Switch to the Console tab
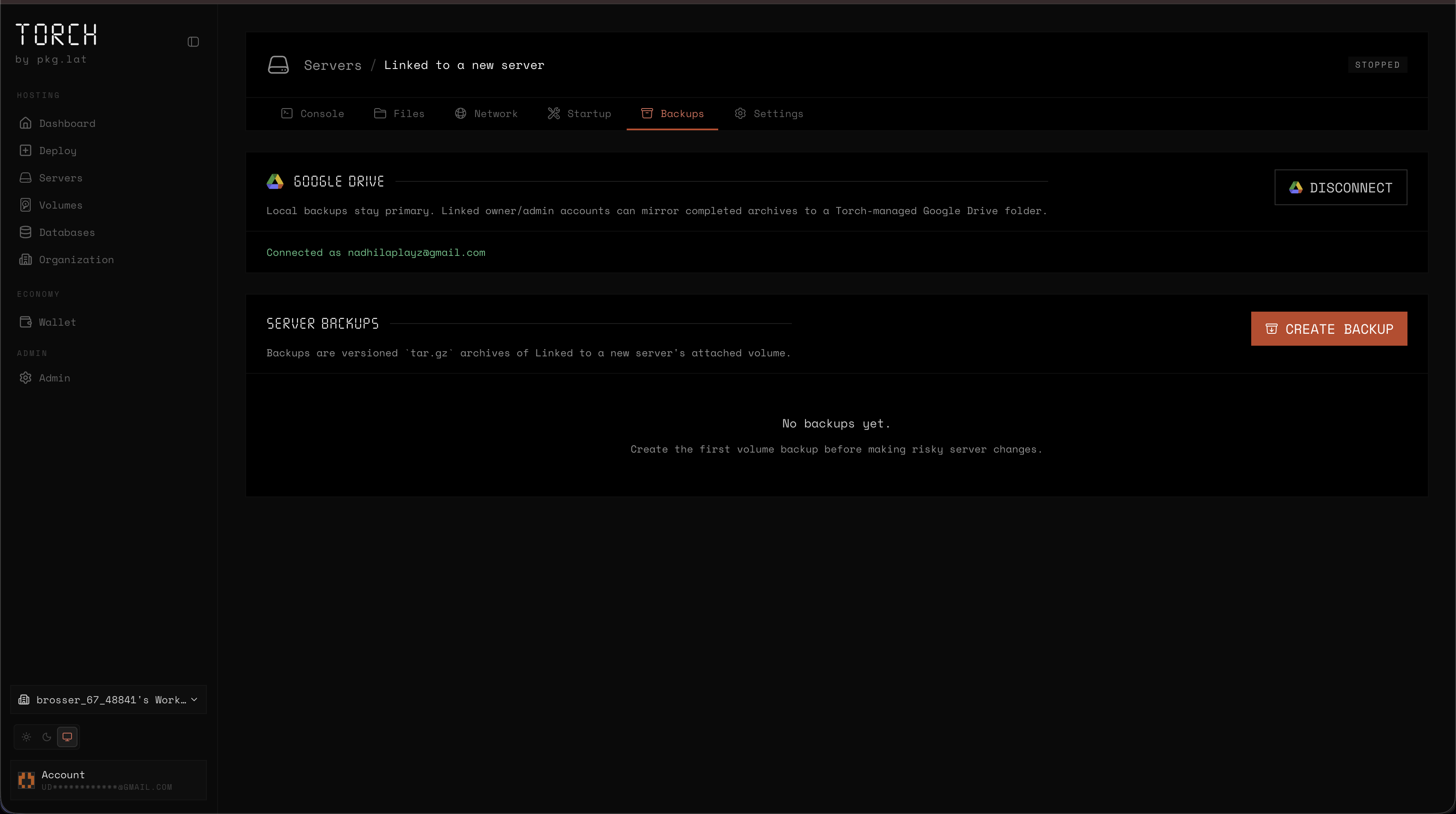 [x=312, y=113]
